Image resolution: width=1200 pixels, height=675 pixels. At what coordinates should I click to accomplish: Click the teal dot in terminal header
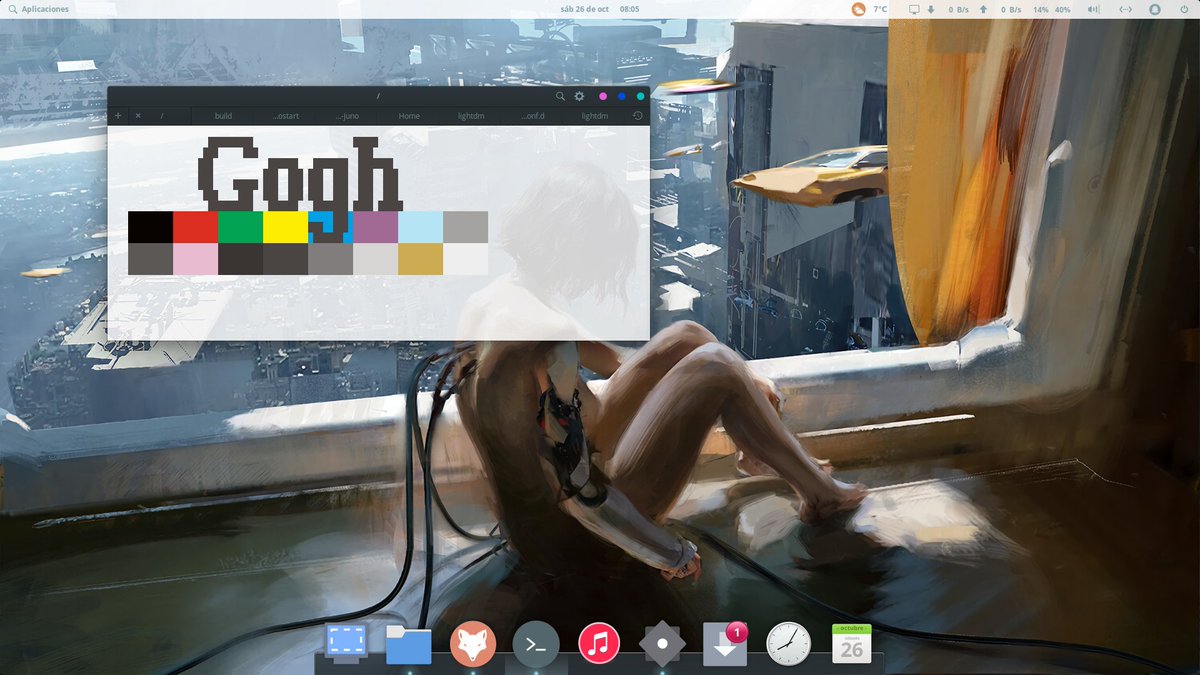[640, 96]
